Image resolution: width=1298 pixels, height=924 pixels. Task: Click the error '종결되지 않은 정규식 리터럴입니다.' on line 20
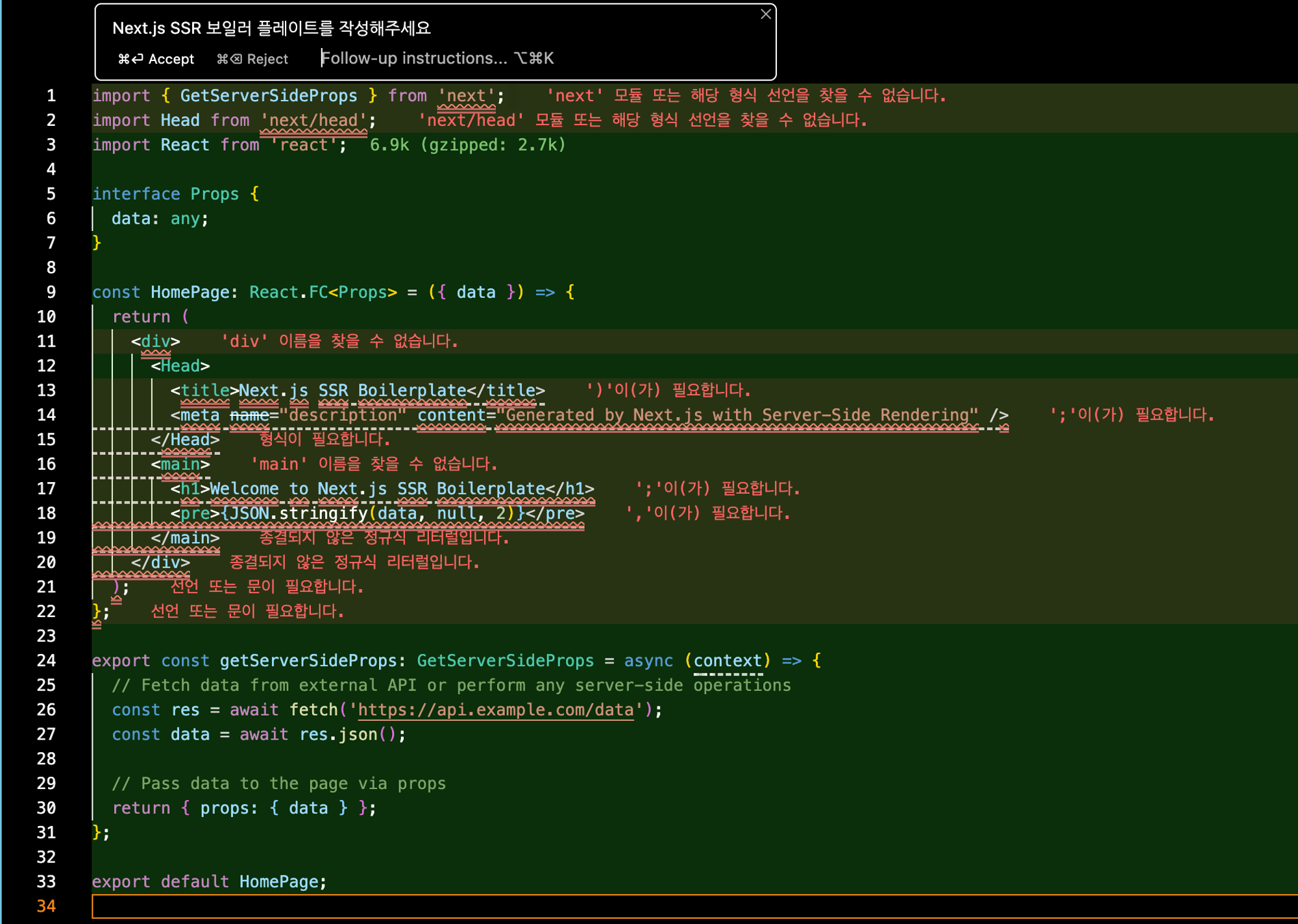[355, 563]
